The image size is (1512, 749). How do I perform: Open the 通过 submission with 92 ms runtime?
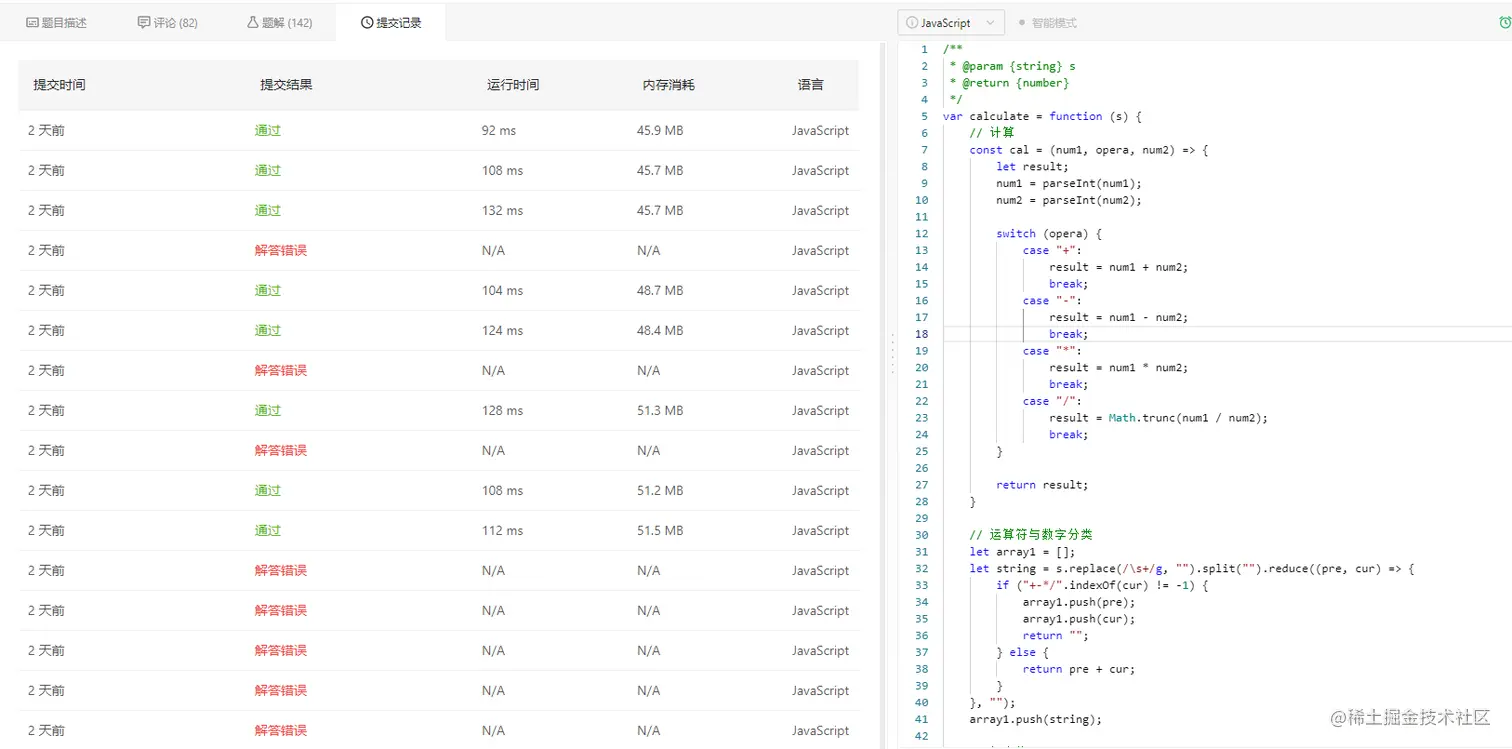pyautogui.click(x=268, y=130)
